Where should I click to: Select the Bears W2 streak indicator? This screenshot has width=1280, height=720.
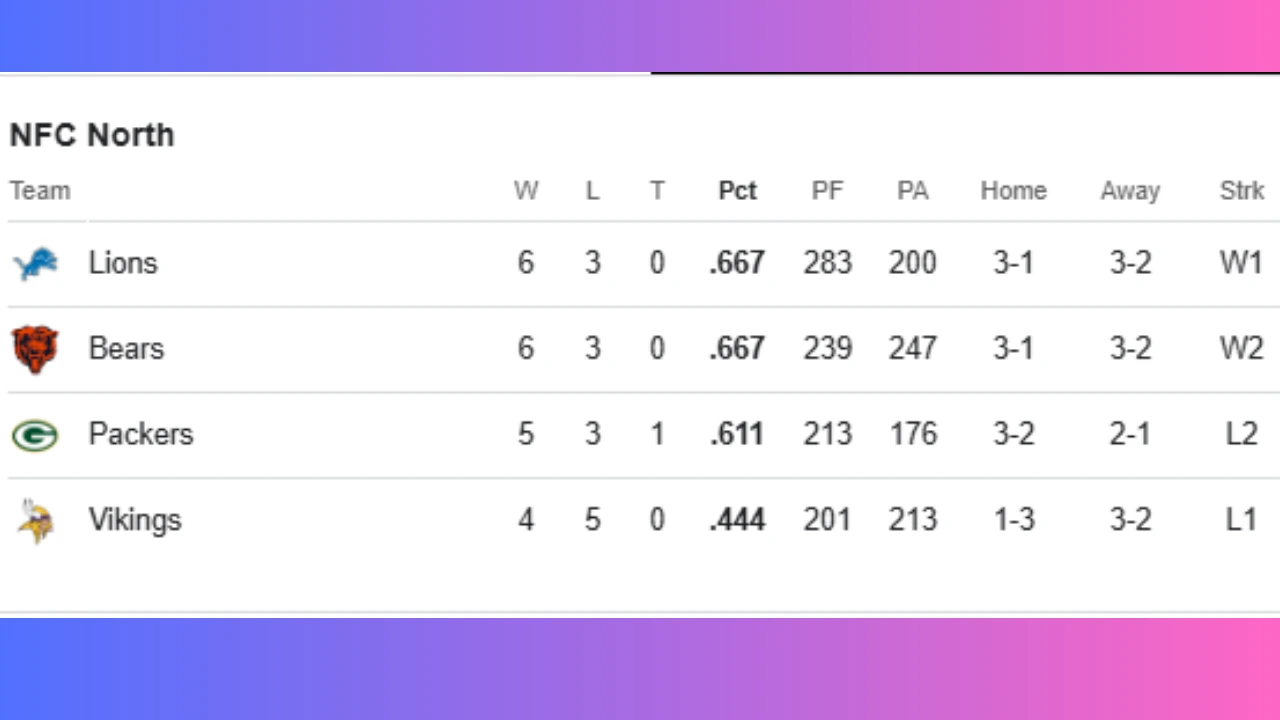(x=1240, y=348)
